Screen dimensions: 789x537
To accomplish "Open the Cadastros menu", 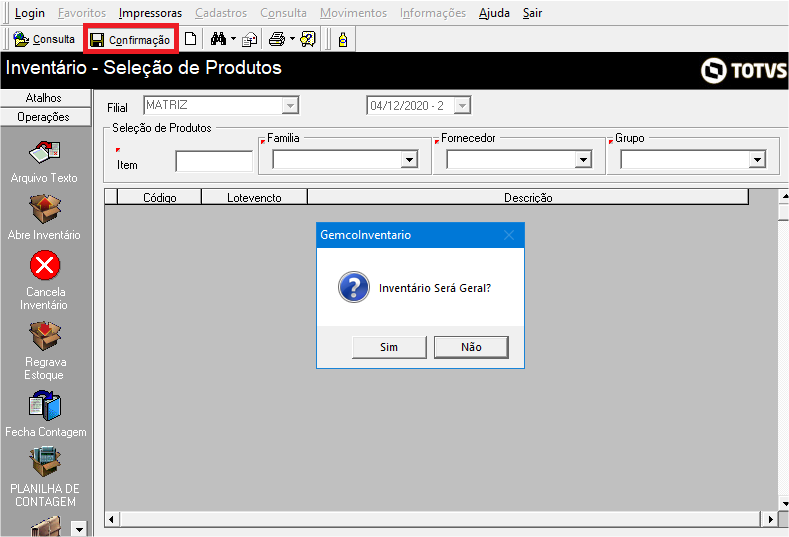I will 221,13.
